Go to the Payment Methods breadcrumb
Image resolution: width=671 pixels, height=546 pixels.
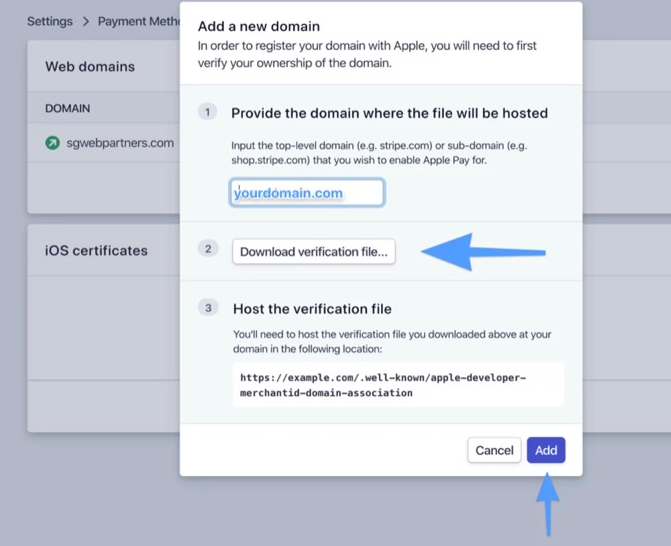tap(138, 21)
